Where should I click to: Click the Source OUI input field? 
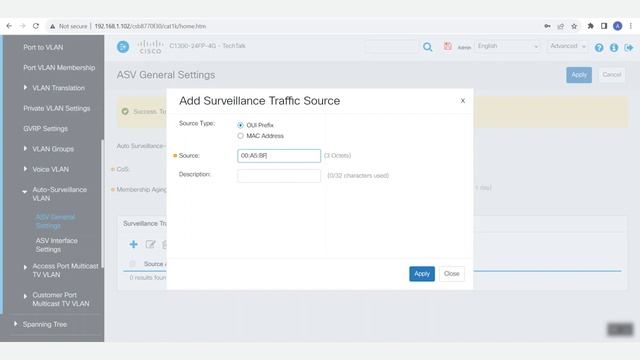tap(279, 156)
